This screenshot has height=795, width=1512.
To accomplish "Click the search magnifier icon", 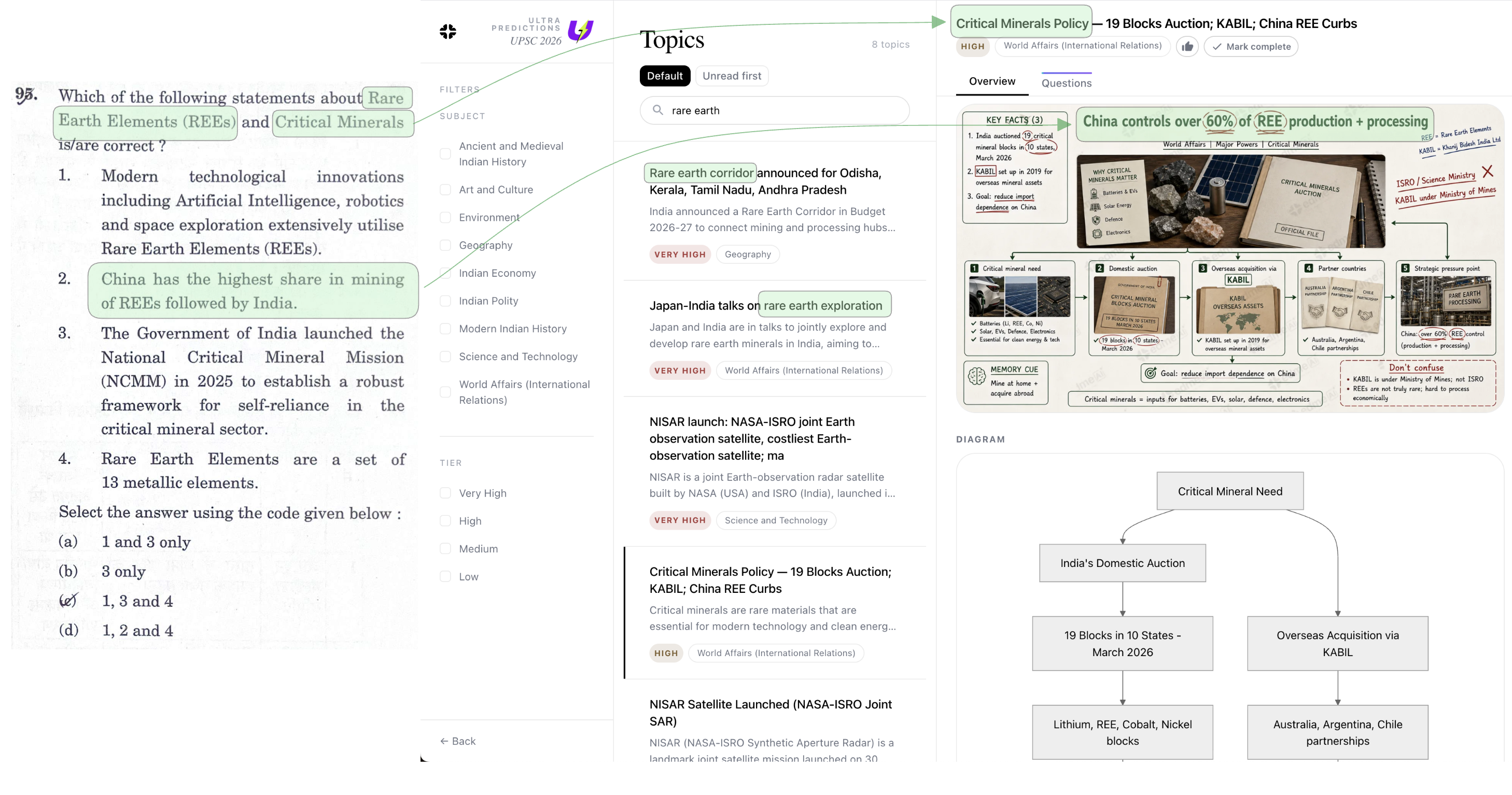I will click(657, 110).
